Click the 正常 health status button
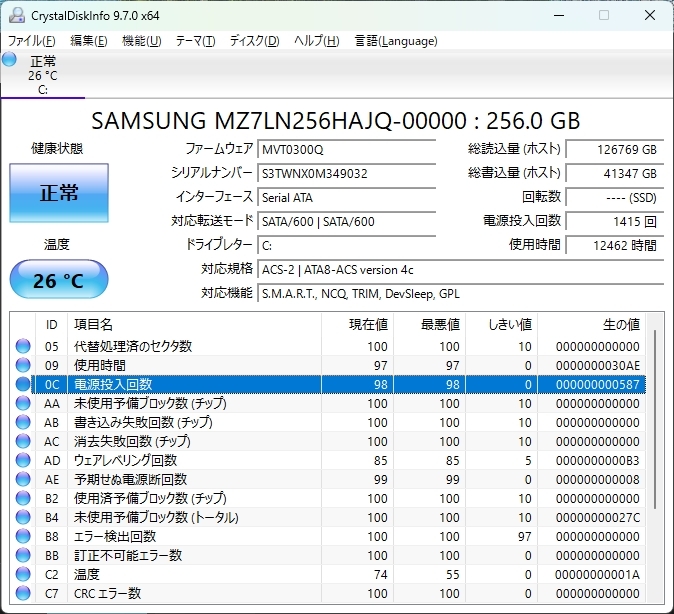674x614 pixels. click(59, 193)
